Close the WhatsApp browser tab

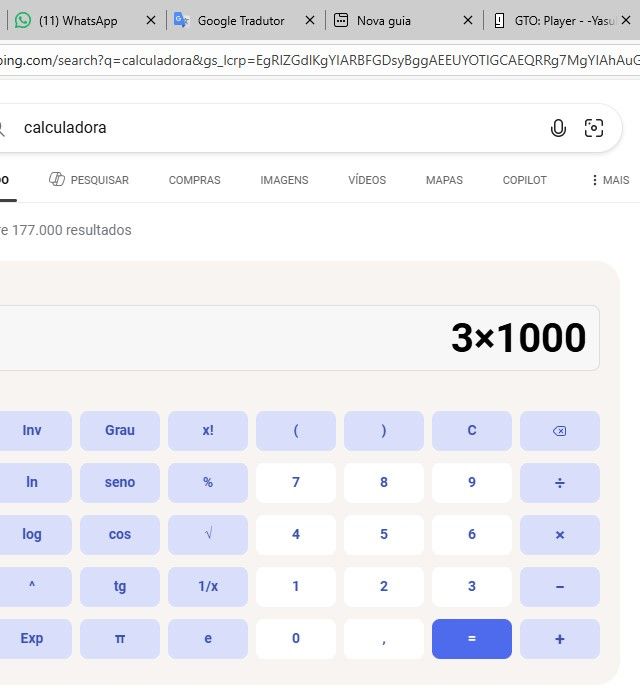coord(151,20)
